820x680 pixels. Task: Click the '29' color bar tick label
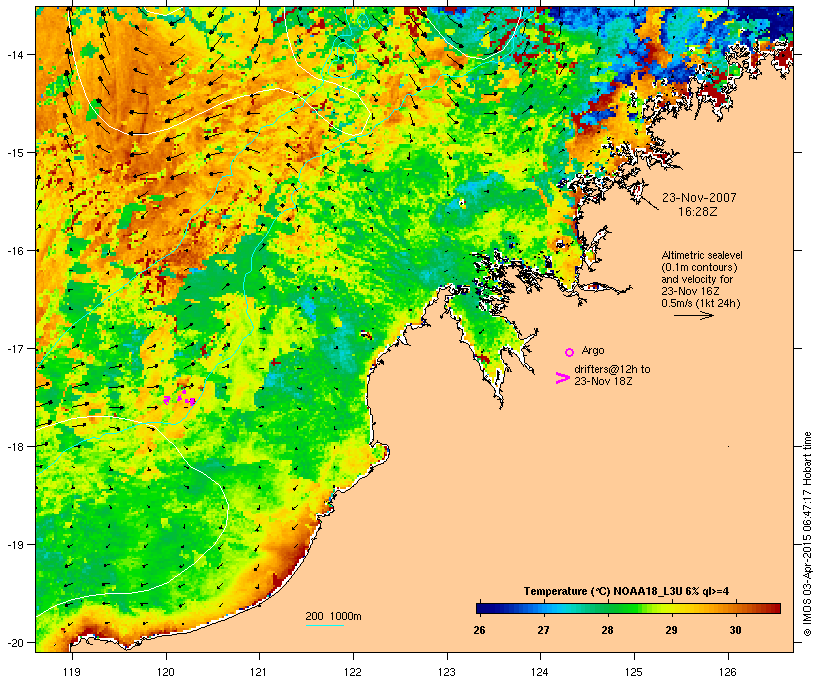[x=671, y=630]
